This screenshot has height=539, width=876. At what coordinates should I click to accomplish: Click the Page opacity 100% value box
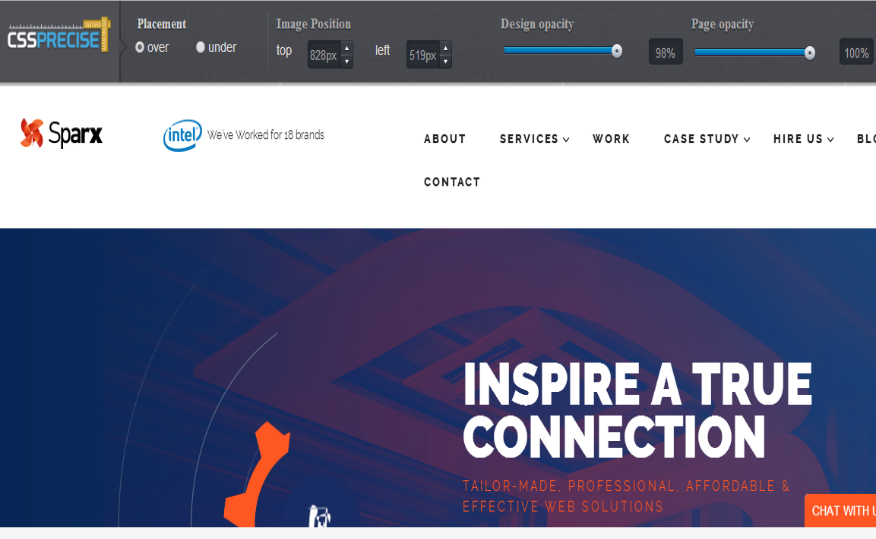tap(856, 53)
